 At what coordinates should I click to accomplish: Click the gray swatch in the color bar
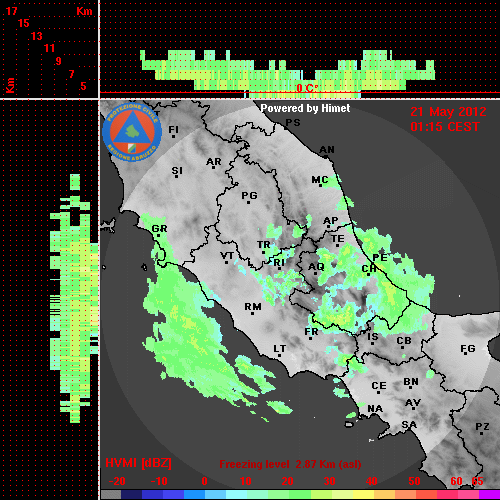pyautogui.click(x=111, y=494)
